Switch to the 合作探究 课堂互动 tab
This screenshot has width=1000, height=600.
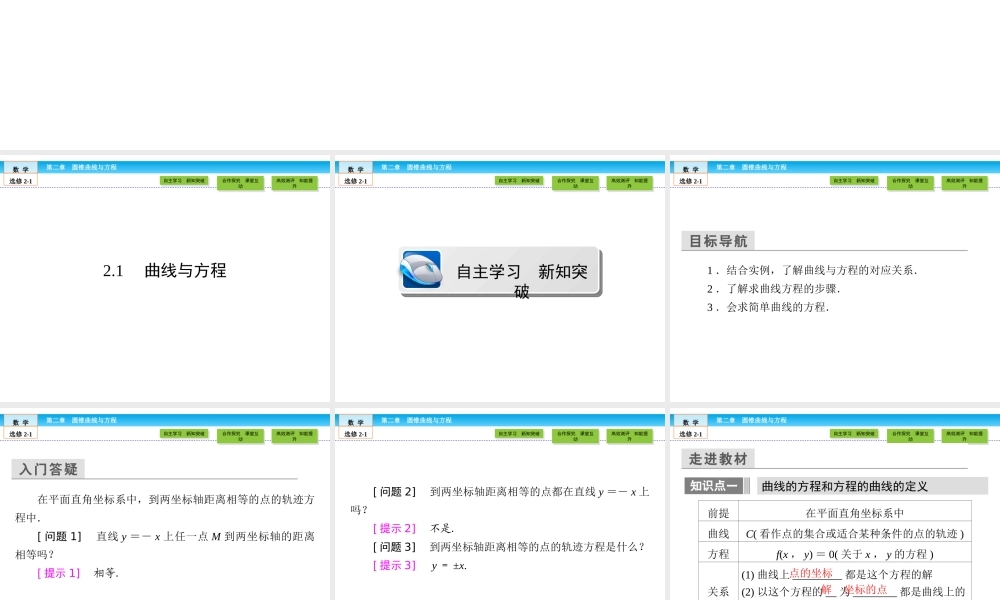tap(243, 183)
